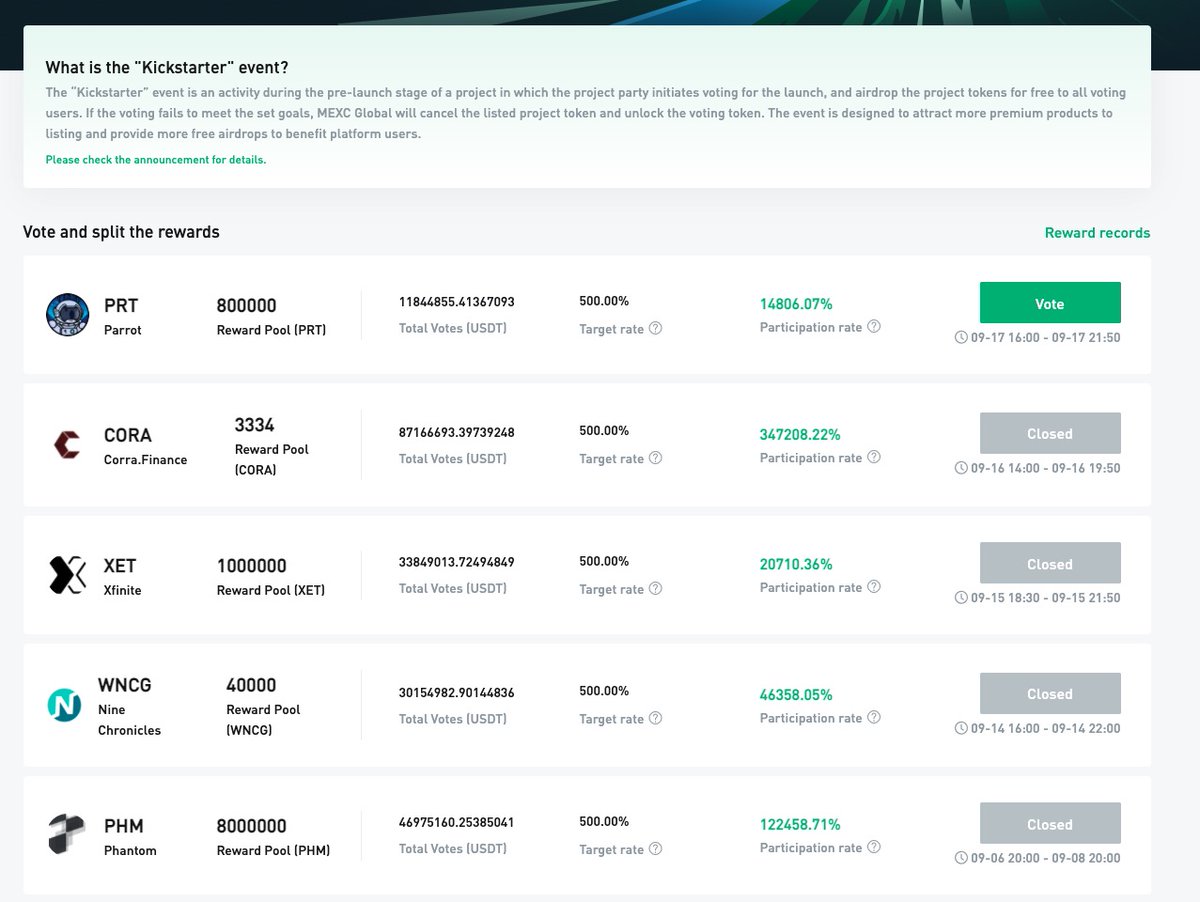The width and height of the screenshot is (1200, 902).
Task: Select CORA total votes 87166693.39739248
Action: point(457,432)
